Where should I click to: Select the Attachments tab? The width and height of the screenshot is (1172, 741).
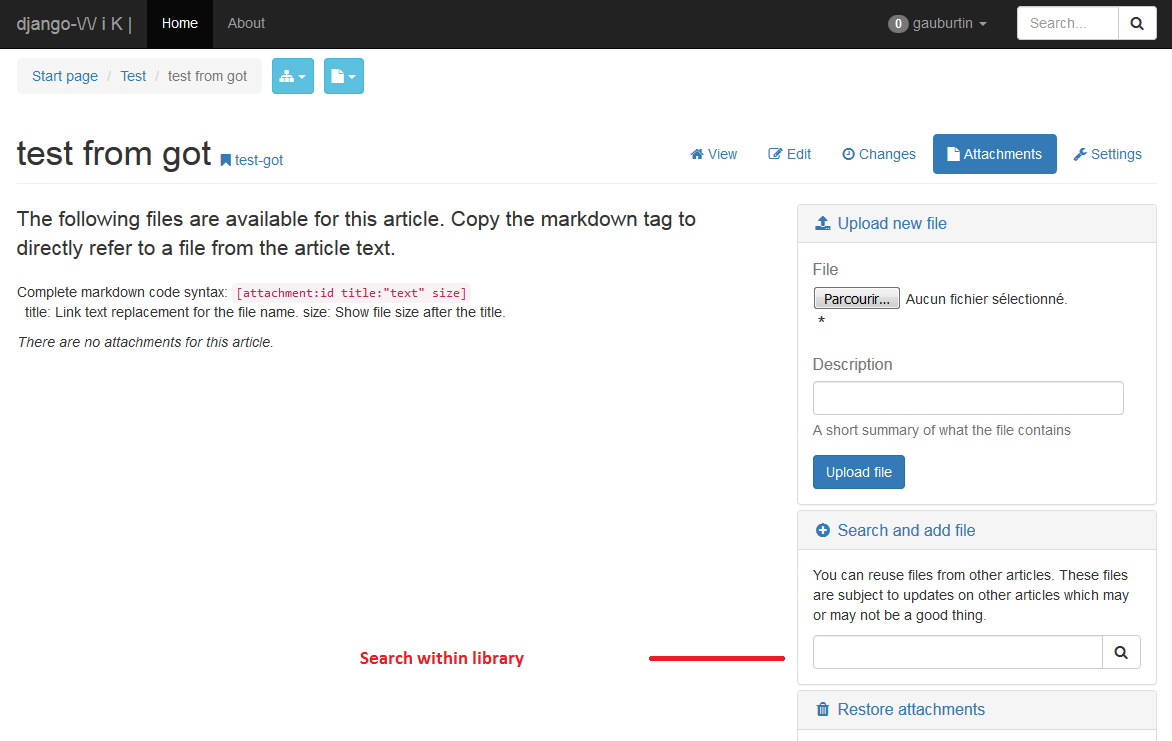994,154
